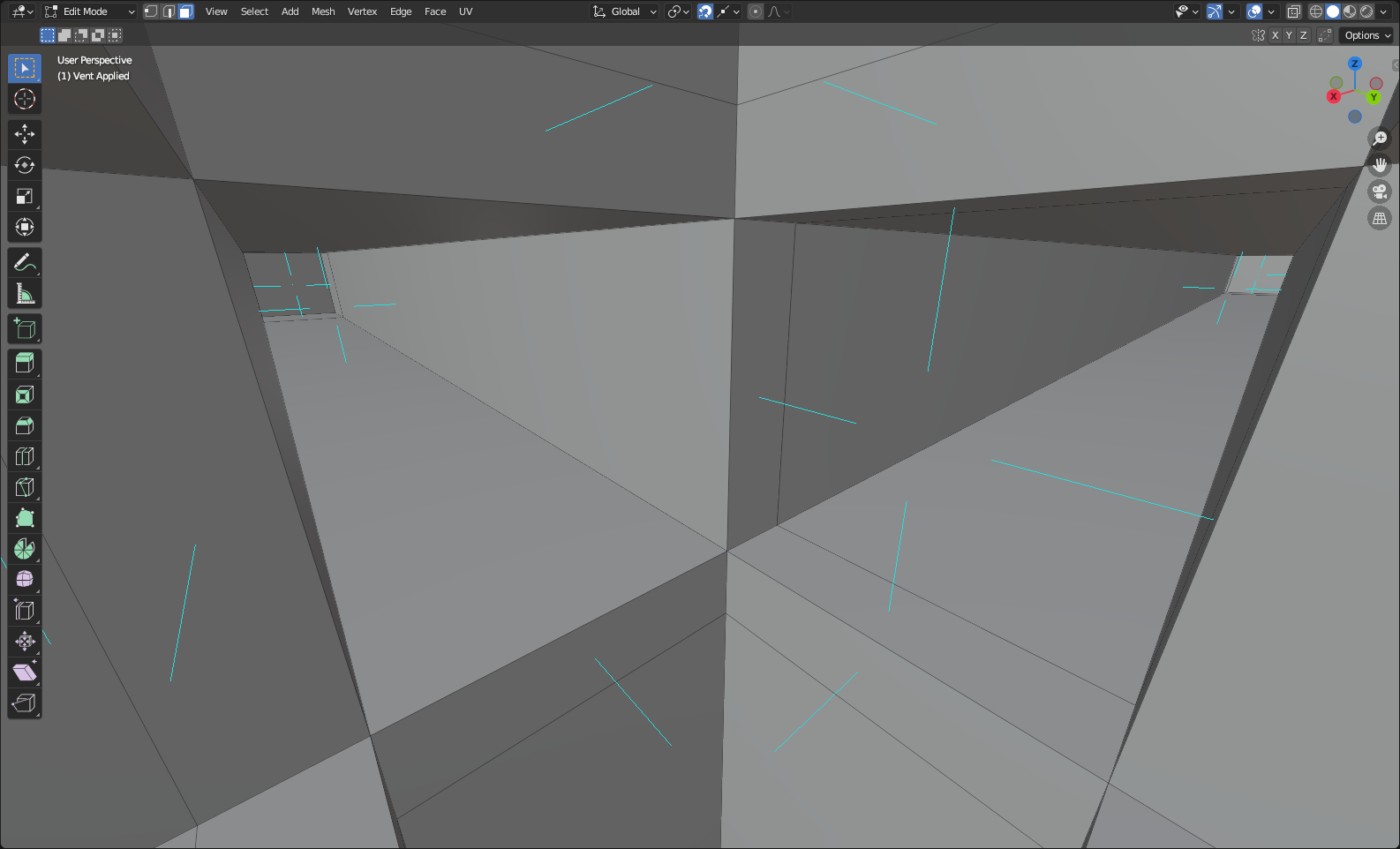Select the Rip Region tool
Viewport: 1400px width, 849px height.
[x=25, y=703]
